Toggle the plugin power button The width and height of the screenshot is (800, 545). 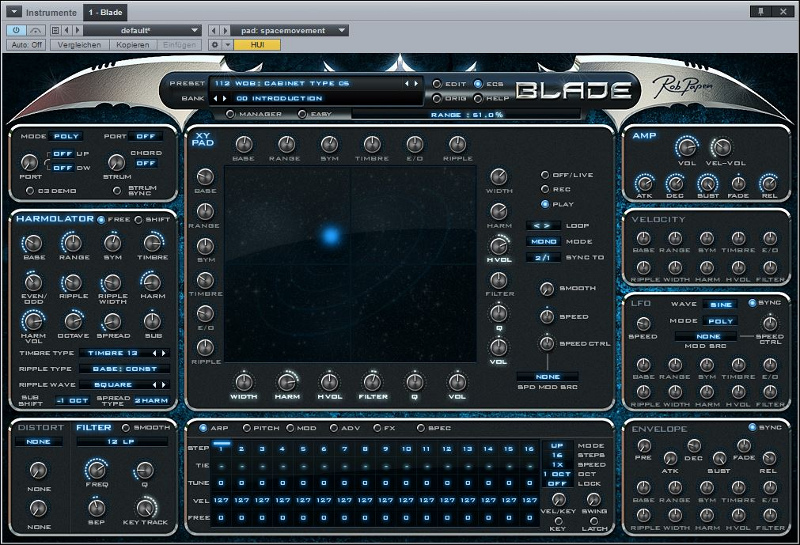point(16,30)
